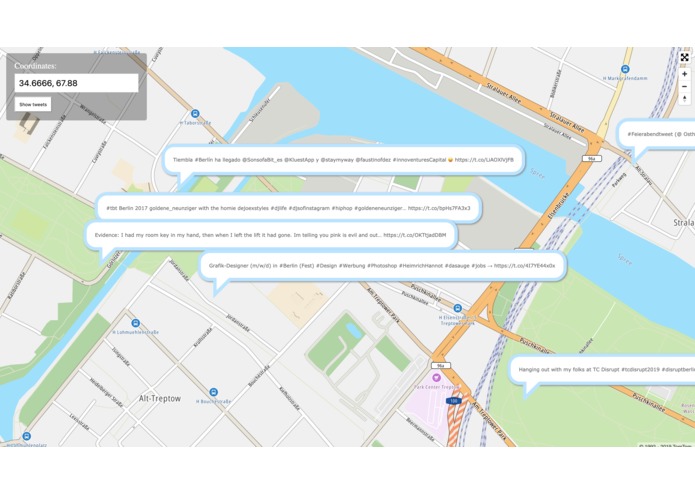
Task: Click the Coordinates input field
Action: point(76,83)
